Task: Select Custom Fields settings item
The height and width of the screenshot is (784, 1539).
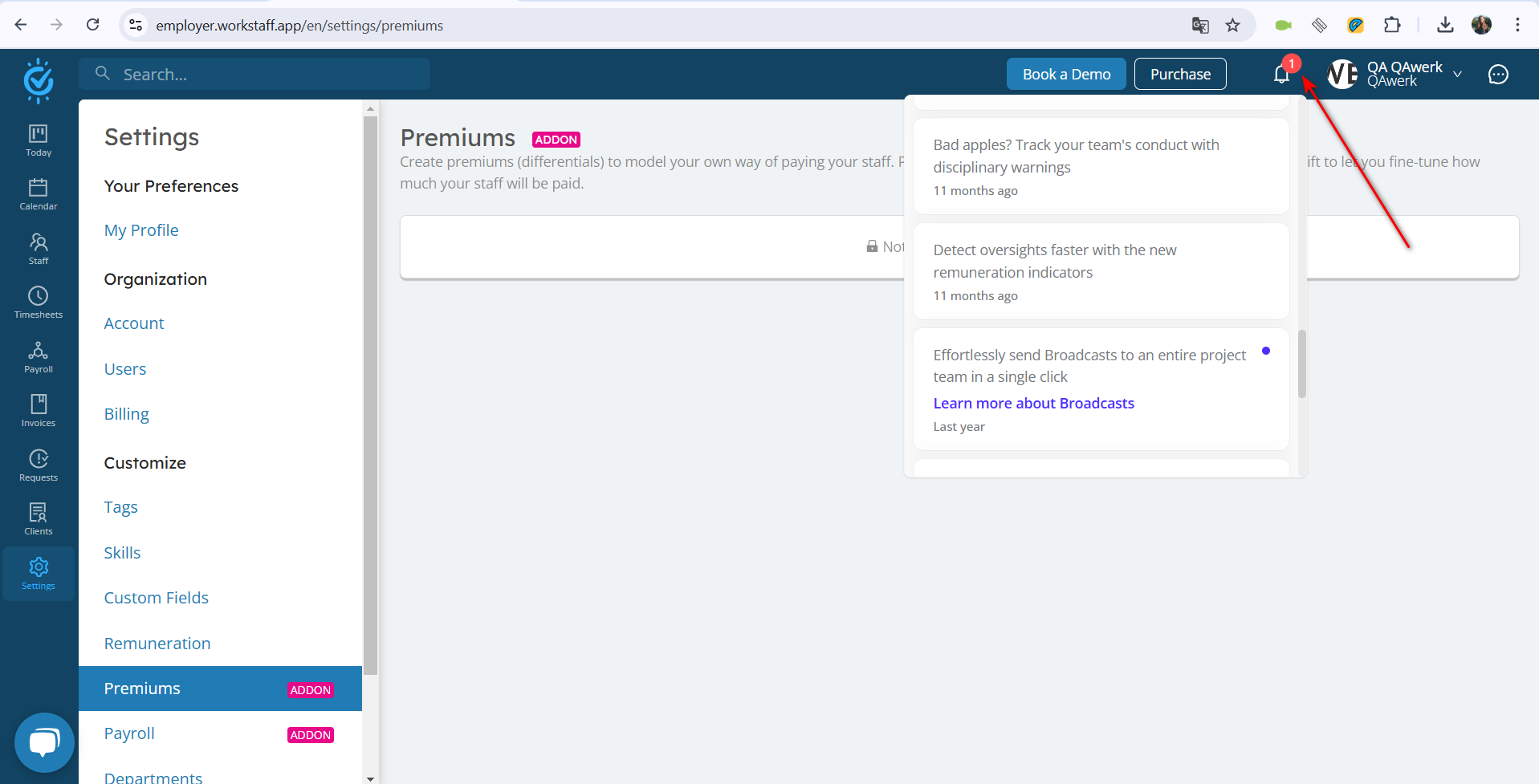Action: [x=157, y=598]
